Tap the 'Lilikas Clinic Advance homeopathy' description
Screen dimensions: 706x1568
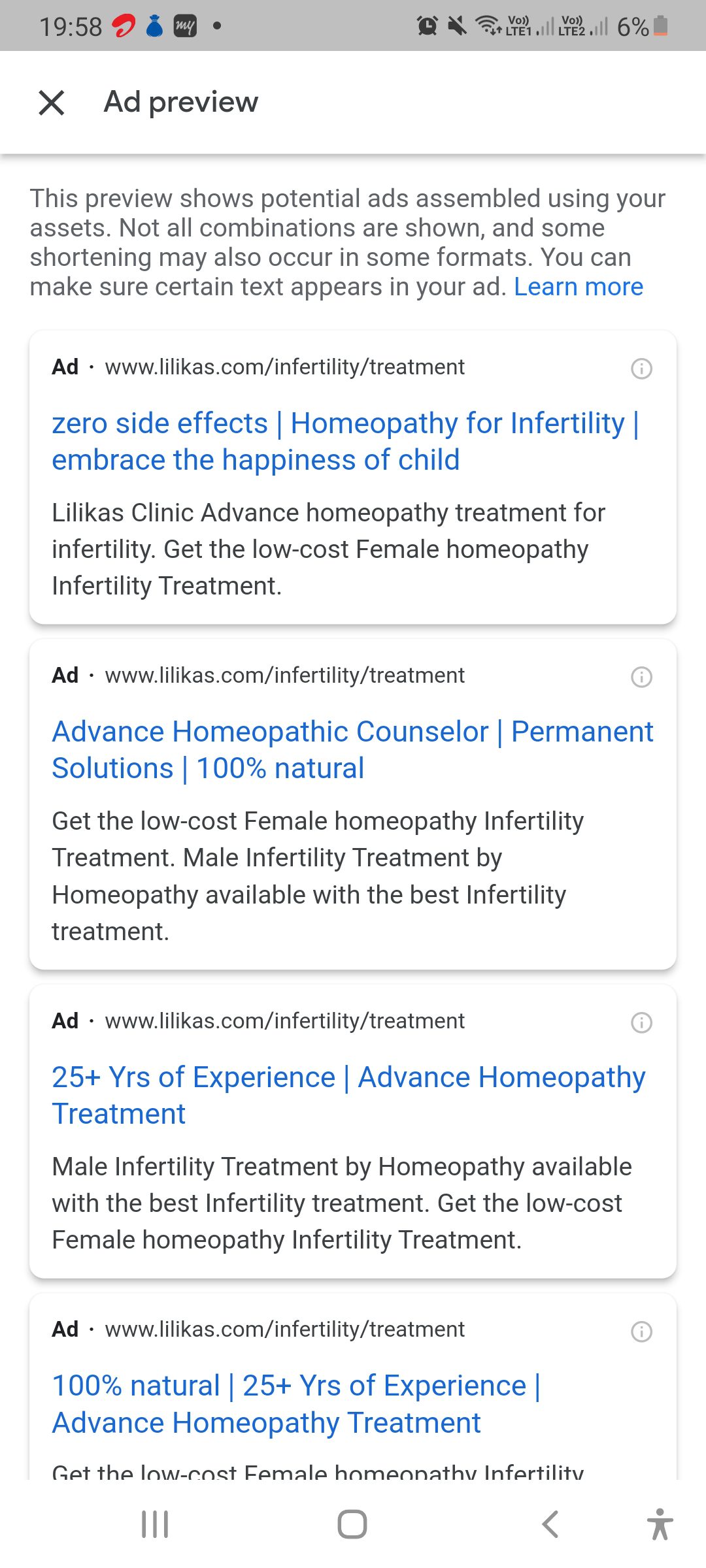tap(328, 549)
